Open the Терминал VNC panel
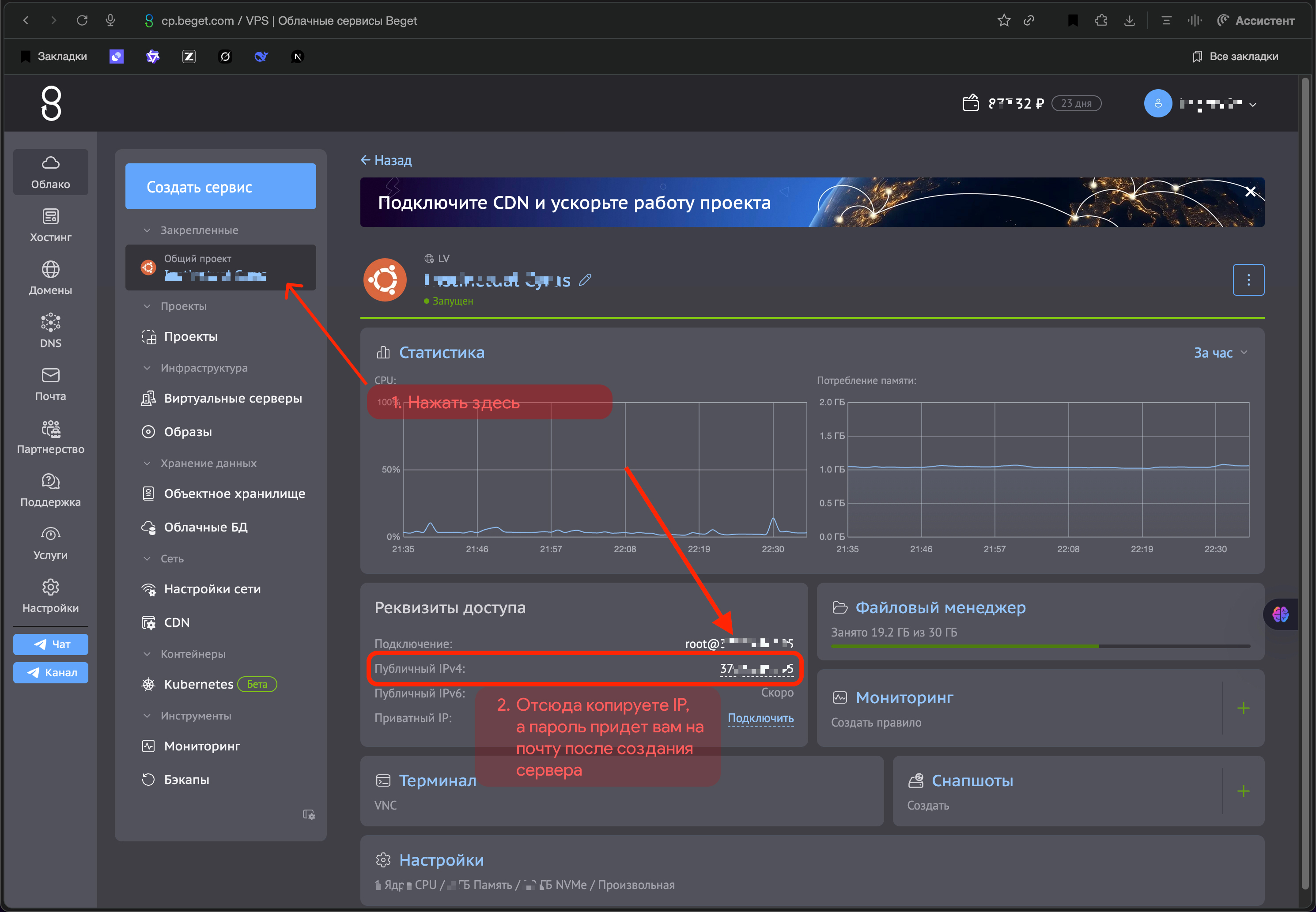The height and width of the screenshot is (912, 1316). pos(621,791)
